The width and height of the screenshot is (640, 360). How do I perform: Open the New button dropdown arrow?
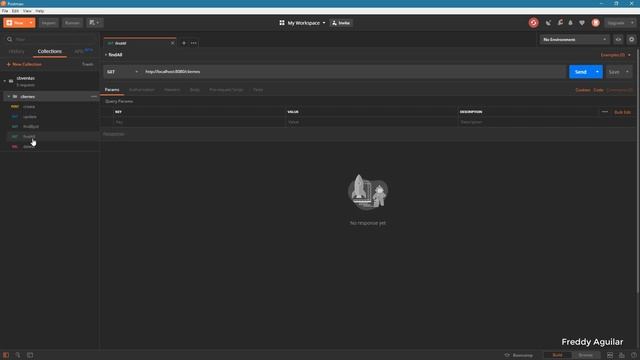point(31,23)
